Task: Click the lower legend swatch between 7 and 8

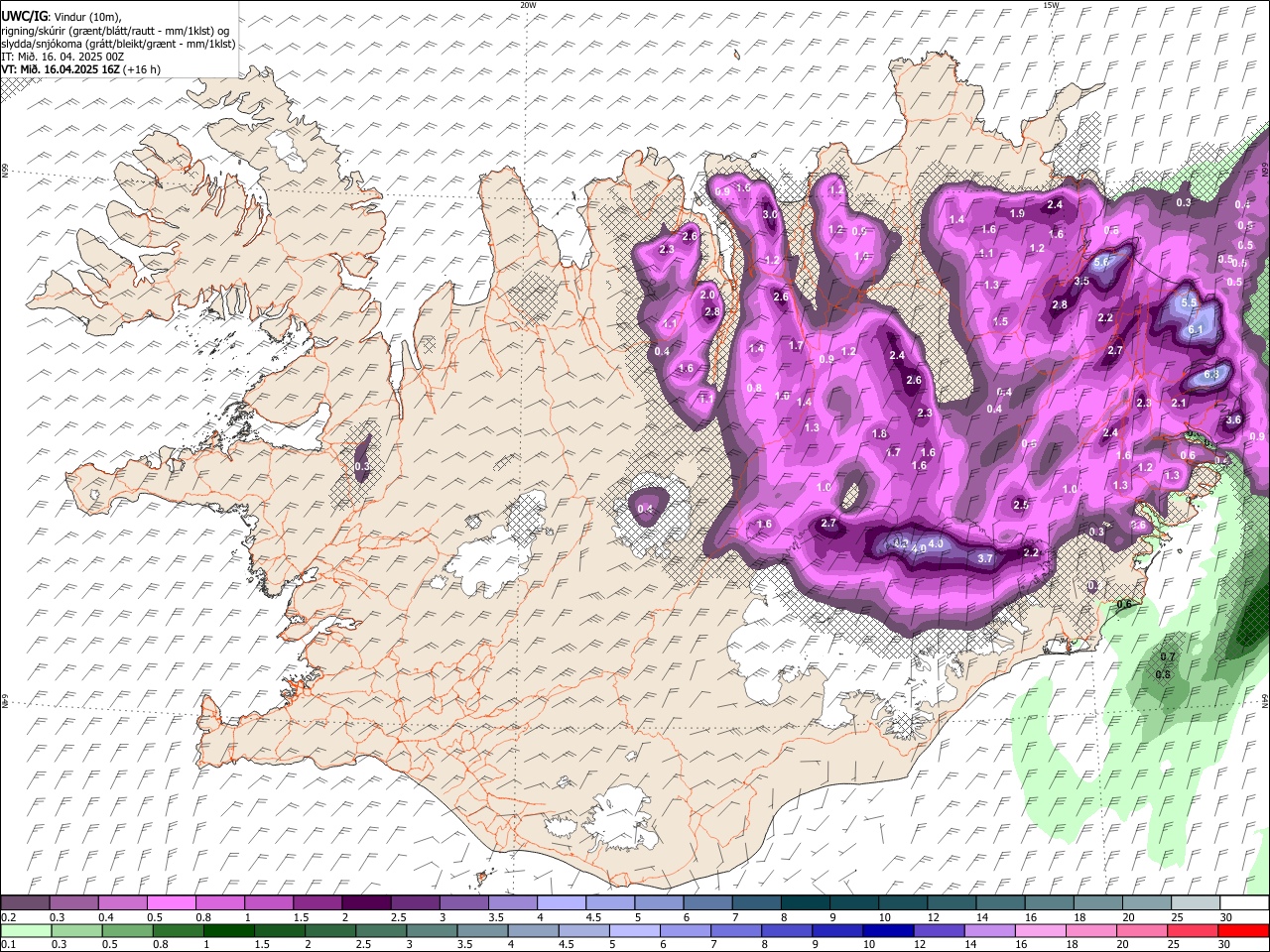Action: coord(736,930)
